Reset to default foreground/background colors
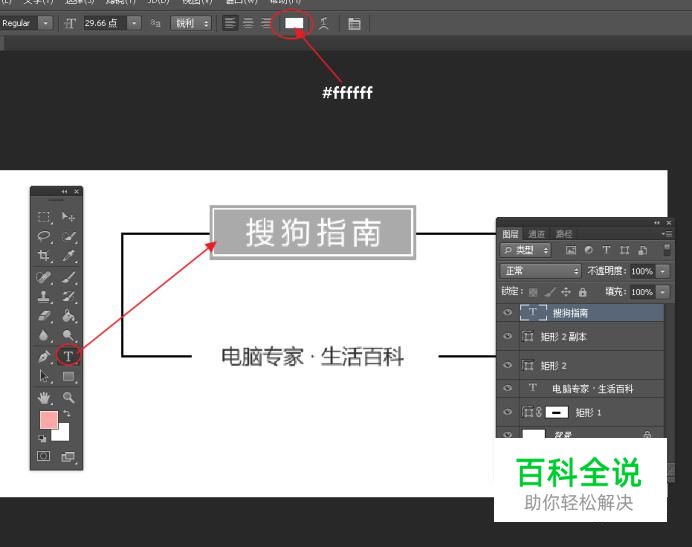This screenshot has height=547, width=692. 42,438
